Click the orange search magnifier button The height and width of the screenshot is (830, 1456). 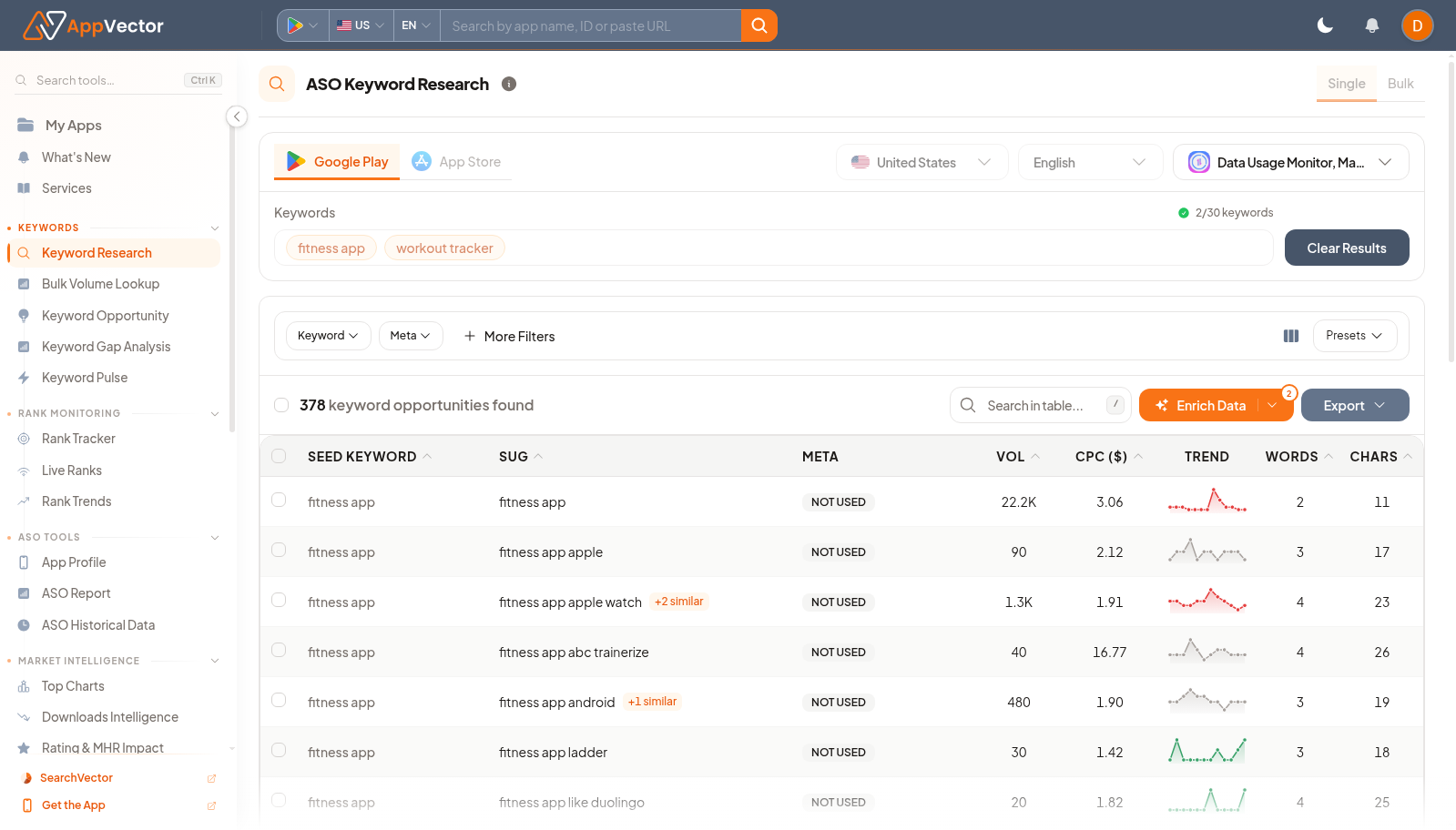coord(759,25)
